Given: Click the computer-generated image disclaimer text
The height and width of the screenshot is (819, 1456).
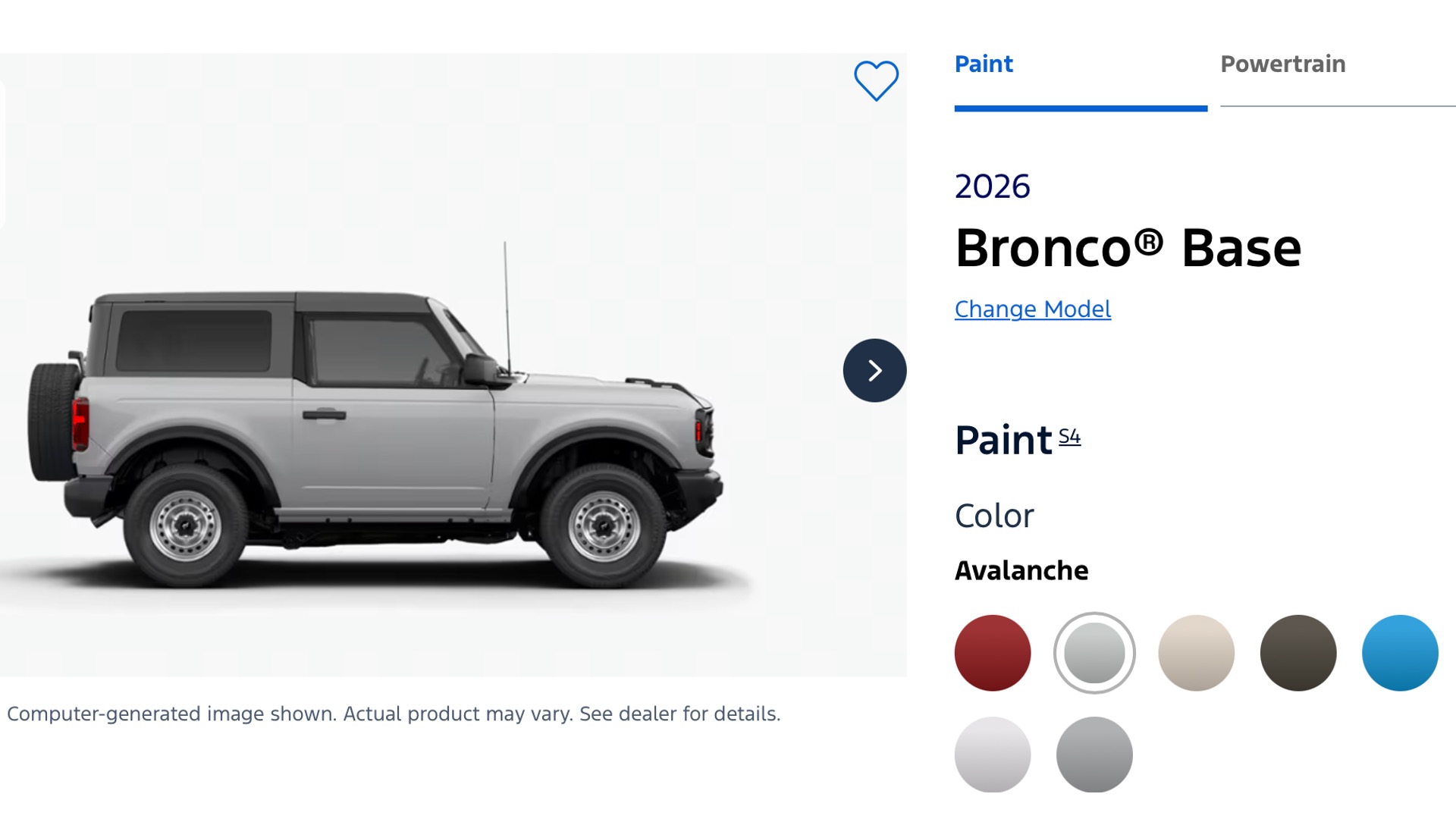Looking at the screenshot, I should [394, 714].
